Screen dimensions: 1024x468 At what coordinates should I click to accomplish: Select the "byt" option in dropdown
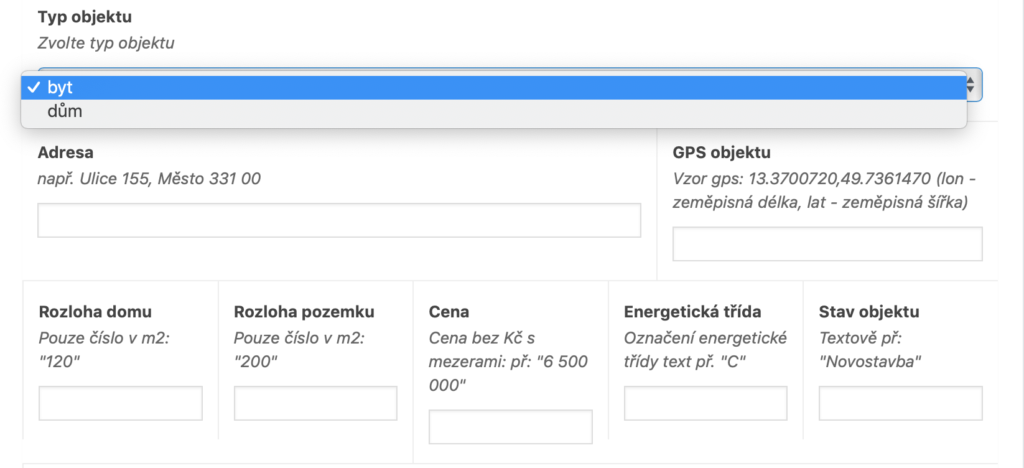(60, 87)
